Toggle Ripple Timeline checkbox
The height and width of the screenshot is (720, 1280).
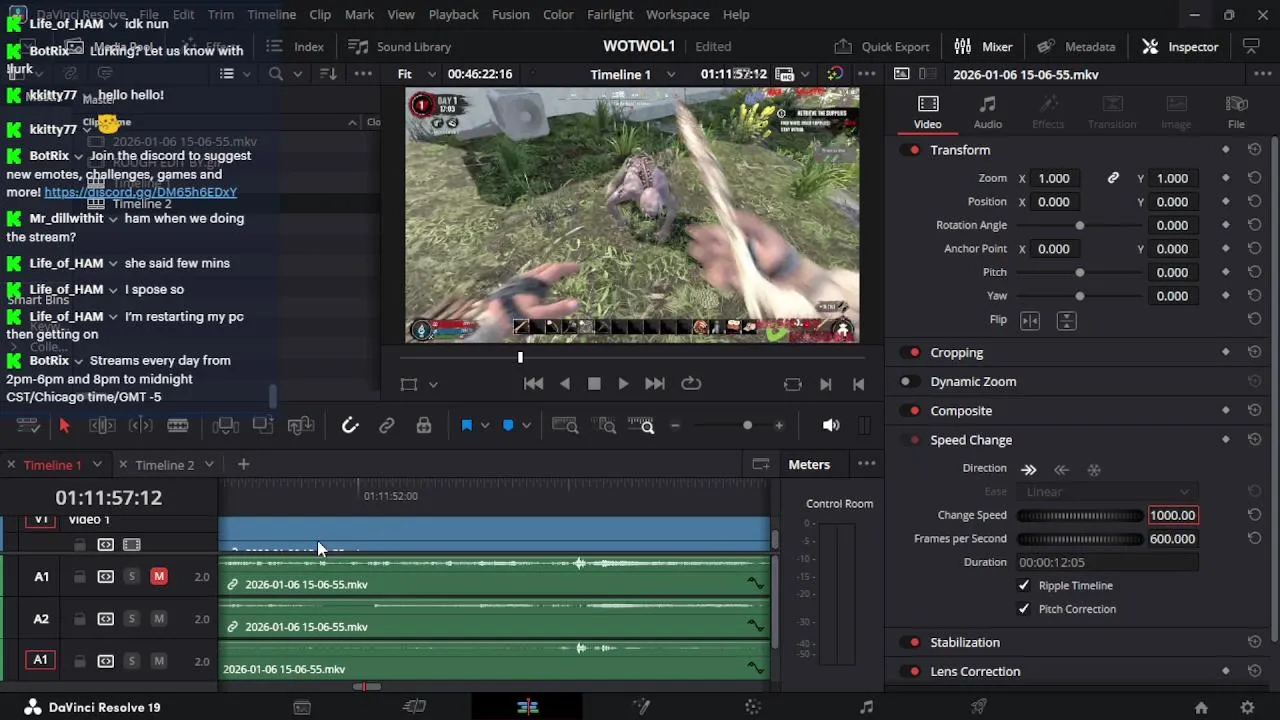(1024, 586)
